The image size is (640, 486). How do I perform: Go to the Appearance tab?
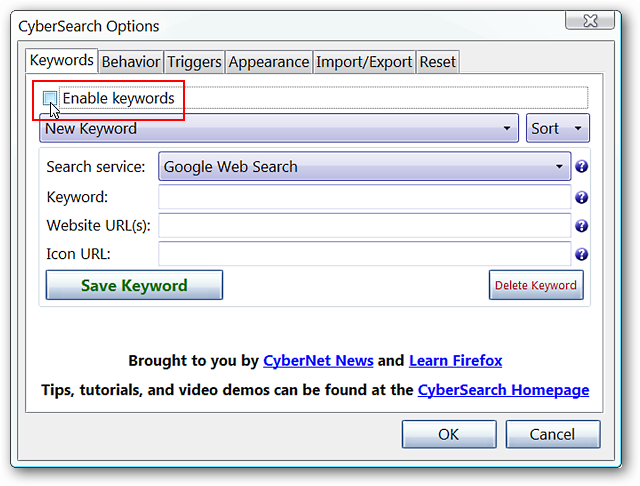tap(269, 62)
